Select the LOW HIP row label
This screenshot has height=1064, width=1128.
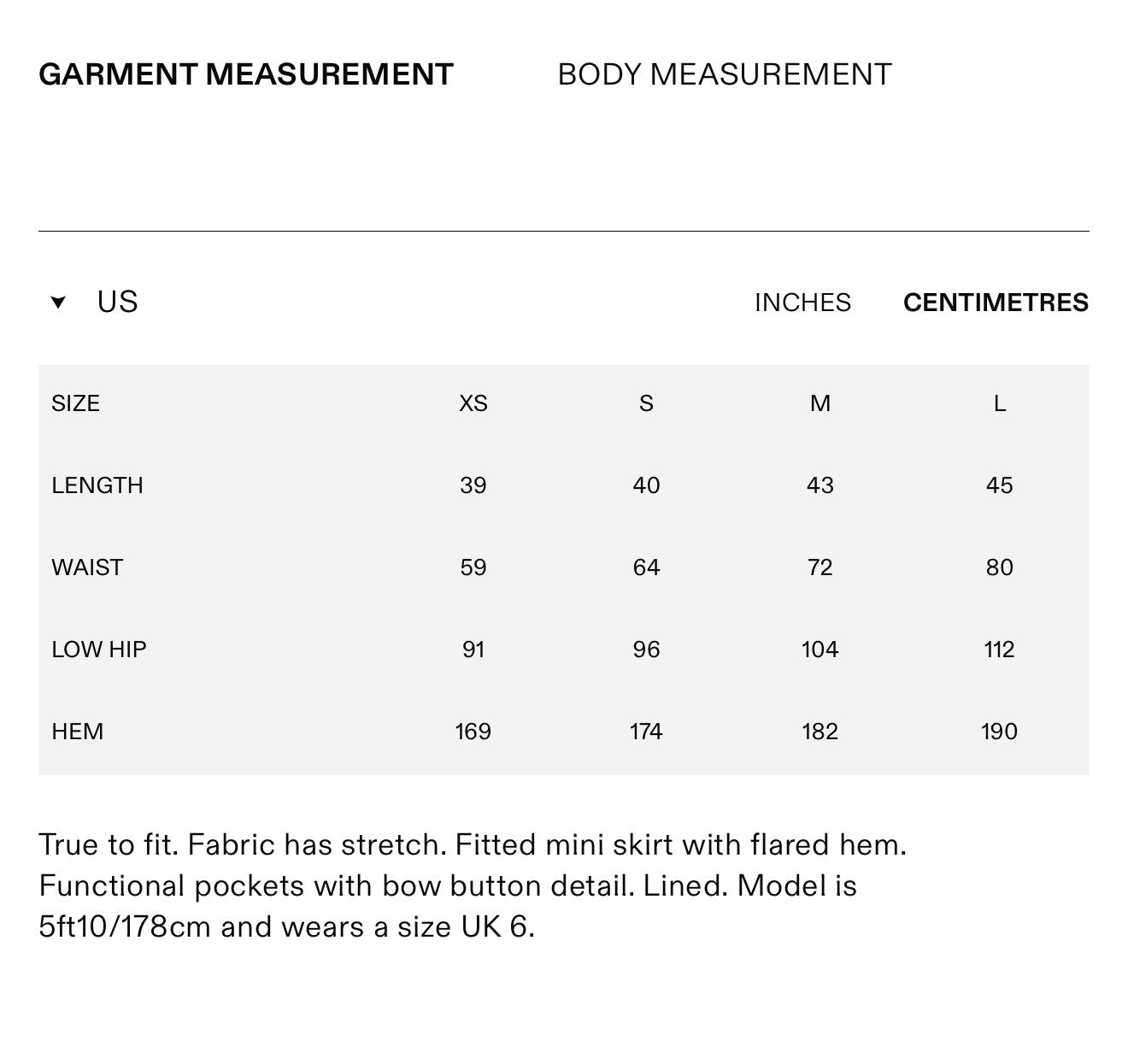[99, 650]
